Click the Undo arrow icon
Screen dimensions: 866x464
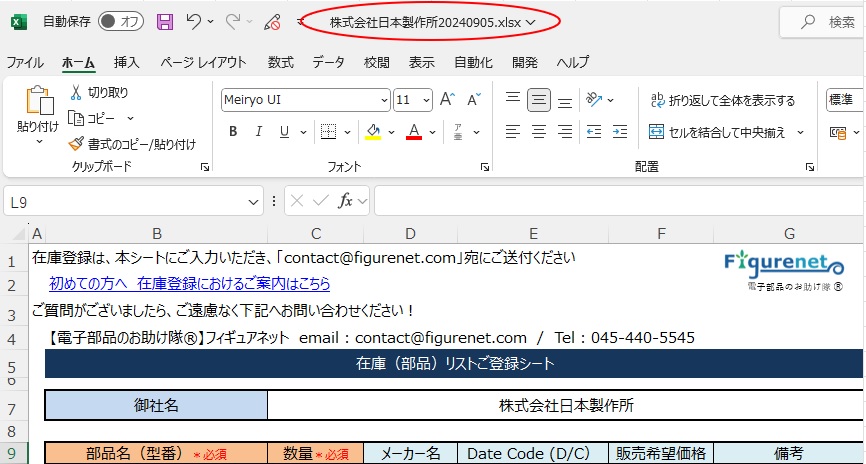click(194, 22)
